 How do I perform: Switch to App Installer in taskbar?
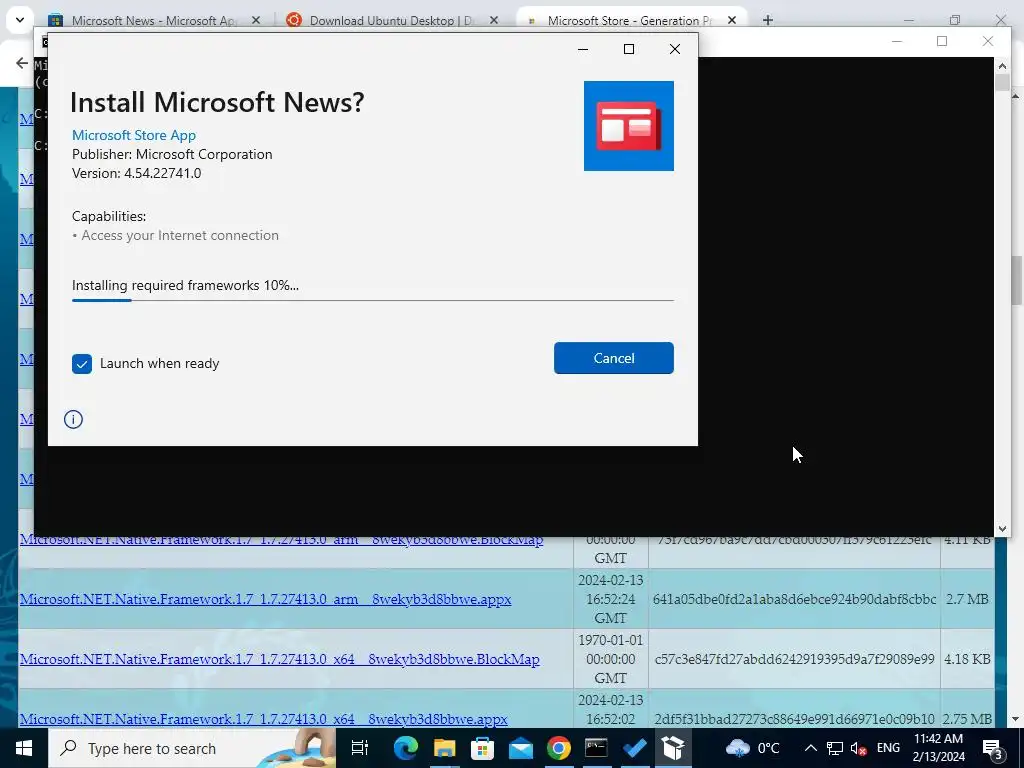(x=673, y=748)
